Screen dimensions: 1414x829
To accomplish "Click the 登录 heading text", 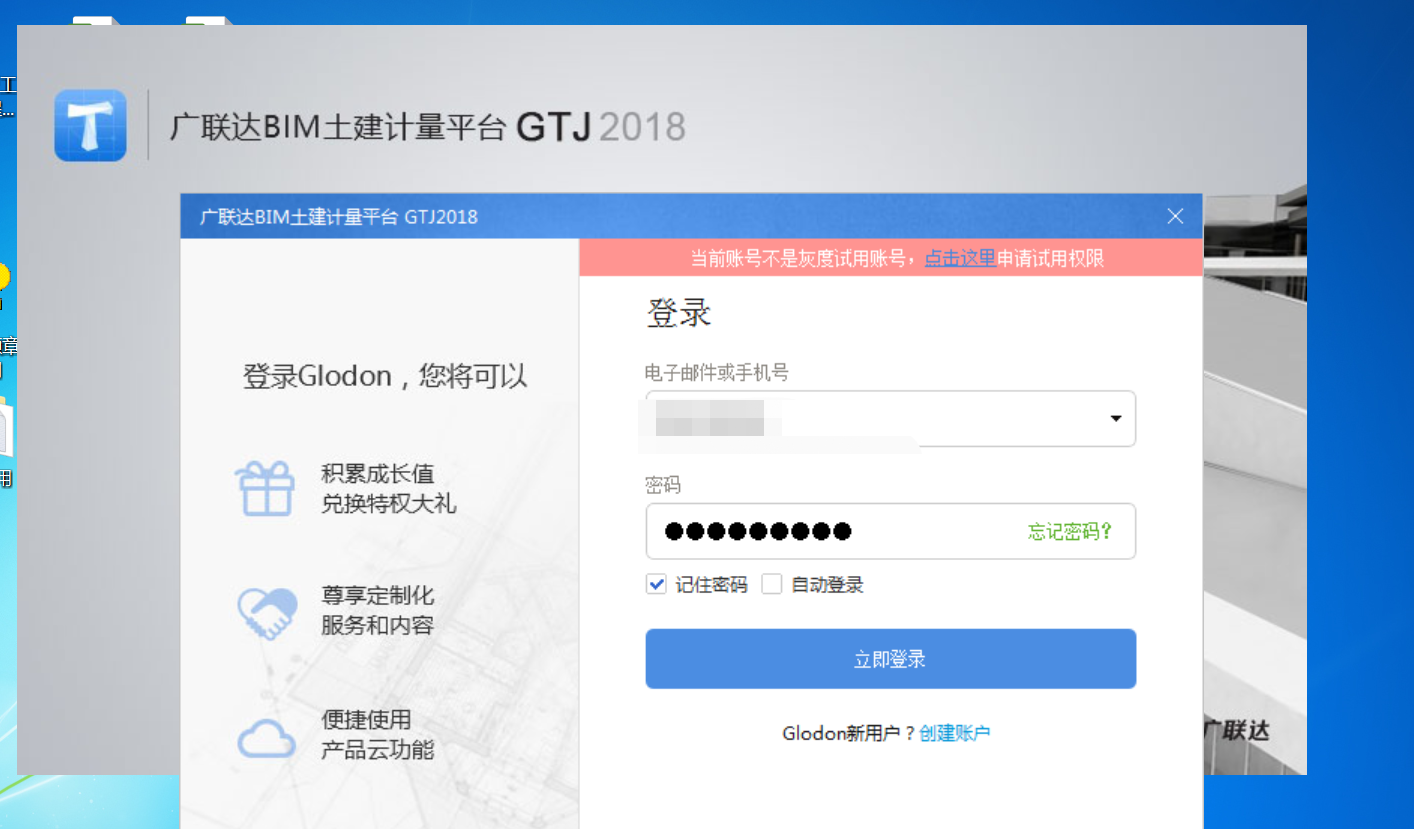I will 679,313.
